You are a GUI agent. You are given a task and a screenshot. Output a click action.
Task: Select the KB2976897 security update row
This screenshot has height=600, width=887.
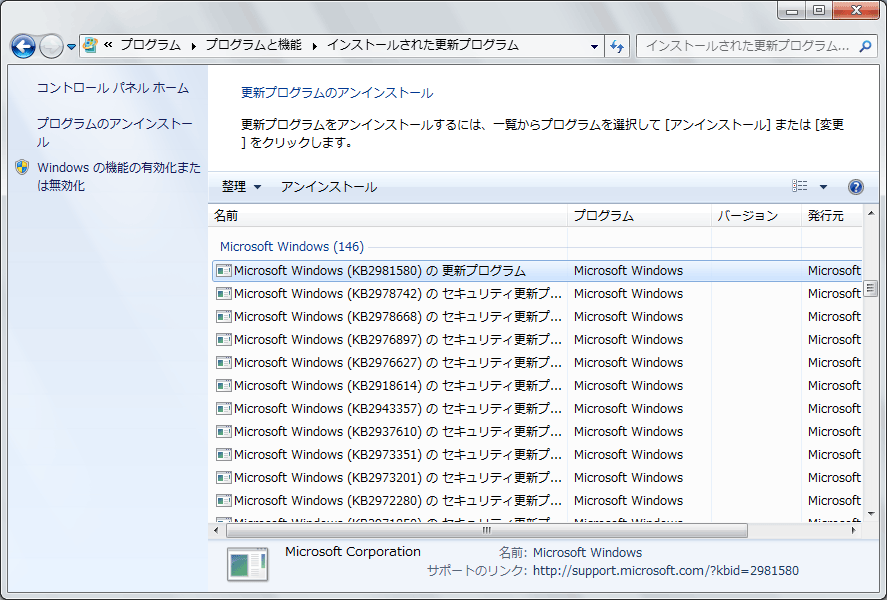pyautogui.click(x=537, y=340)
